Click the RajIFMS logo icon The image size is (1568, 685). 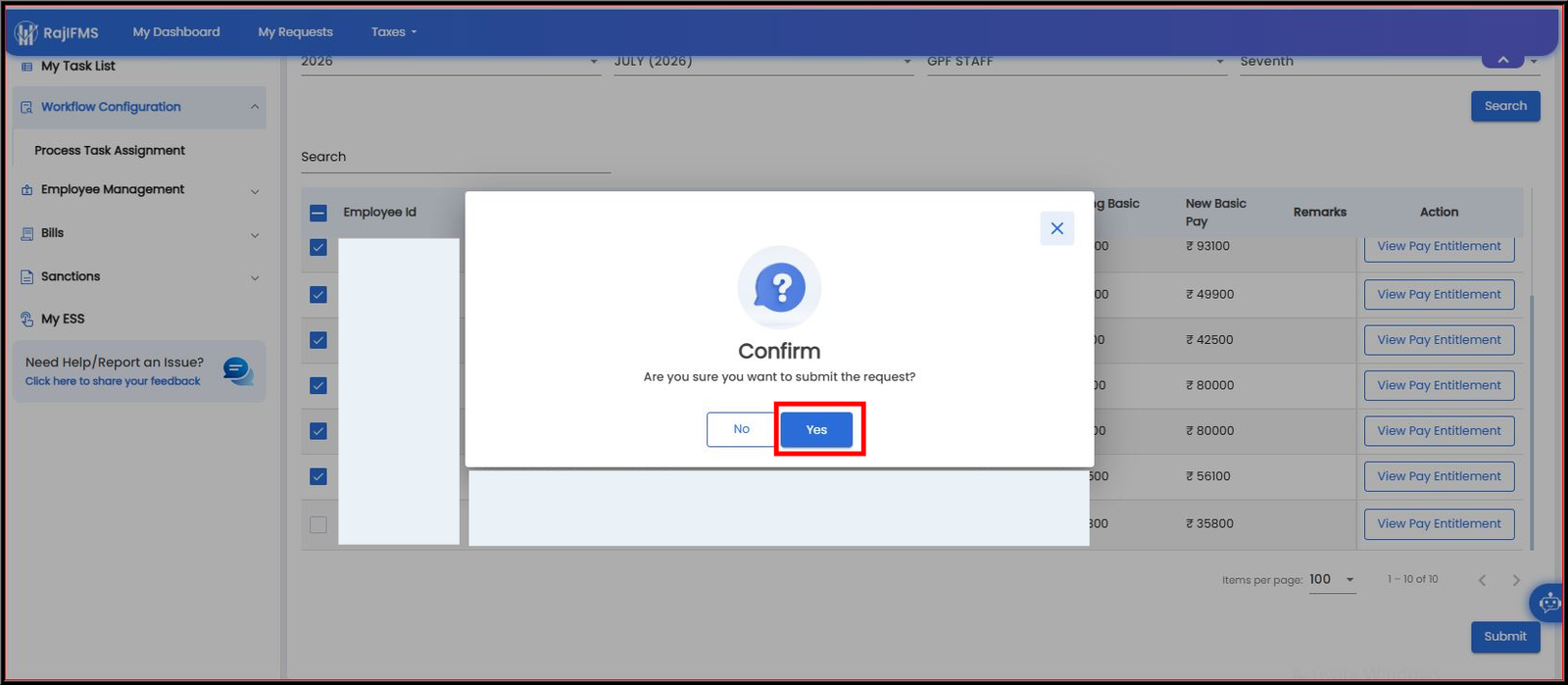pos(25,32)
